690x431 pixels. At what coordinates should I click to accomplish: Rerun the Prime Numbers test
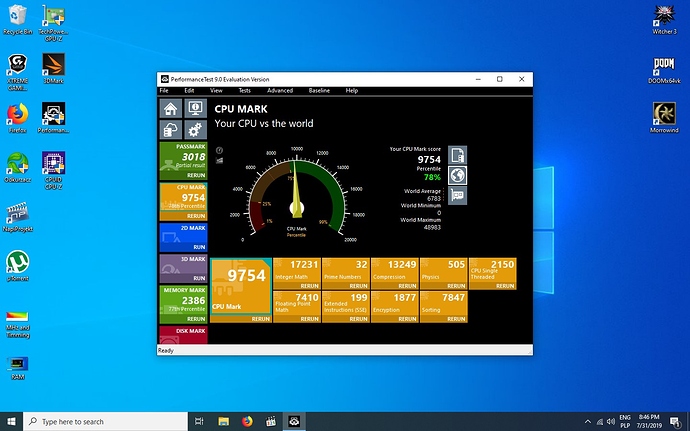pyautogui.click(x=358, y=286)
